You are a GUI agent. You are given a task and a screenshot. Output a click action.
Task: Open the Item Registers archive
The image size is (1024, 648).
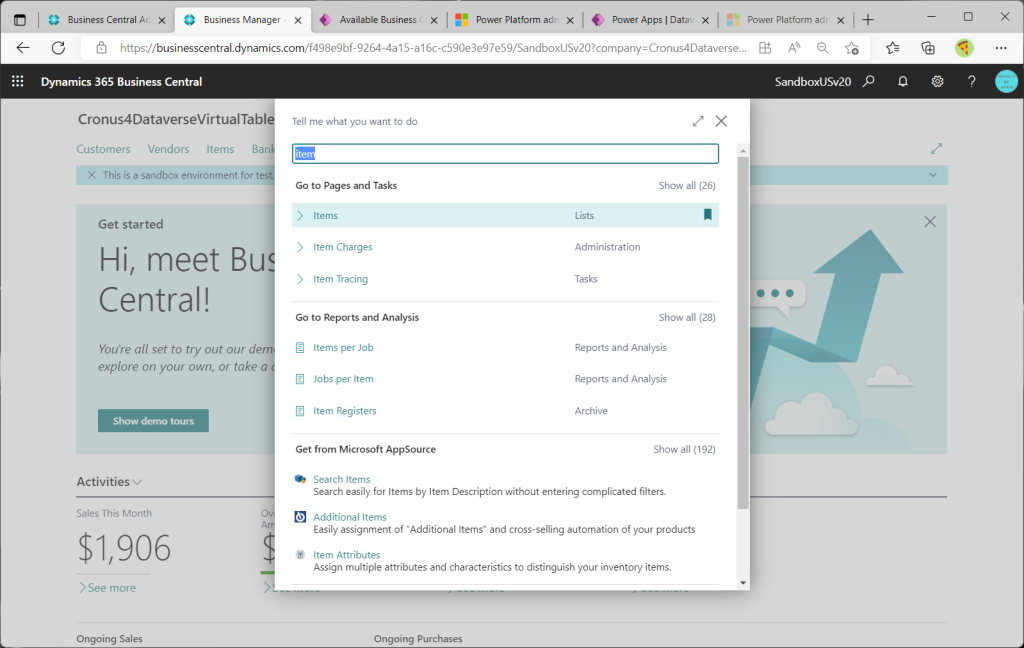point(345,411)
